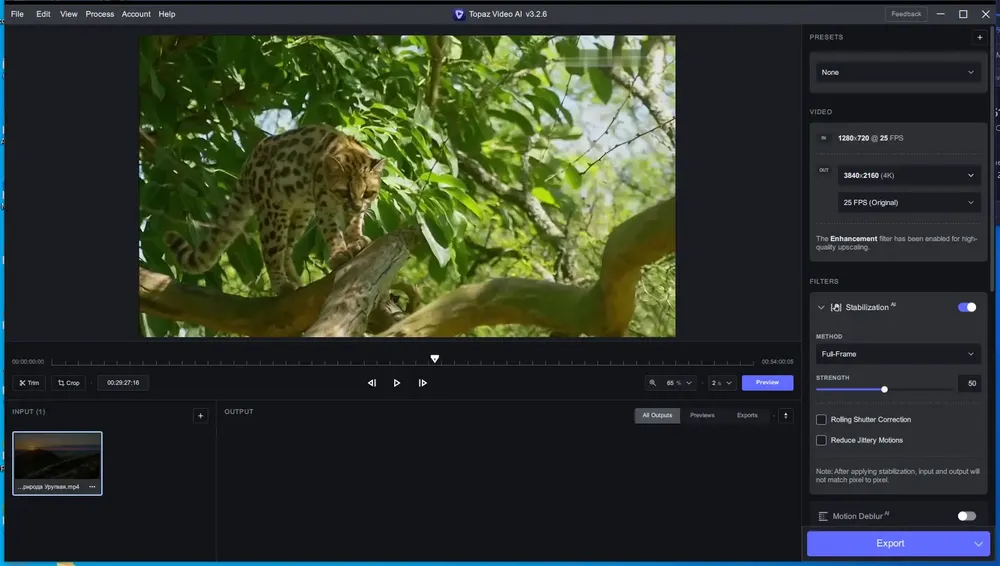Click the zoom magnifier icon

point(652,383)
